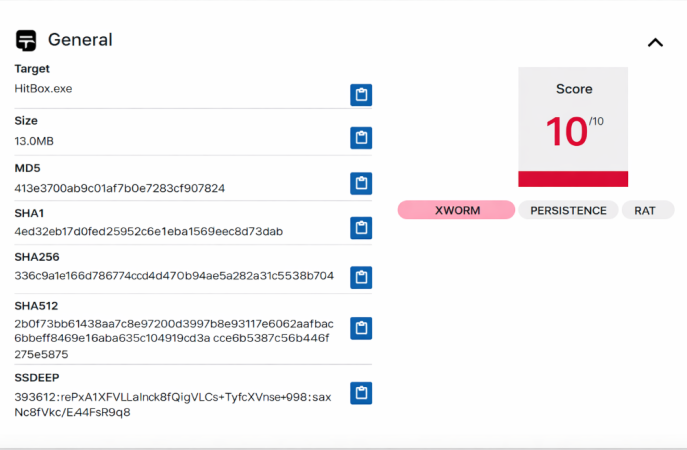Select the XWORM tag

point(456,210)
